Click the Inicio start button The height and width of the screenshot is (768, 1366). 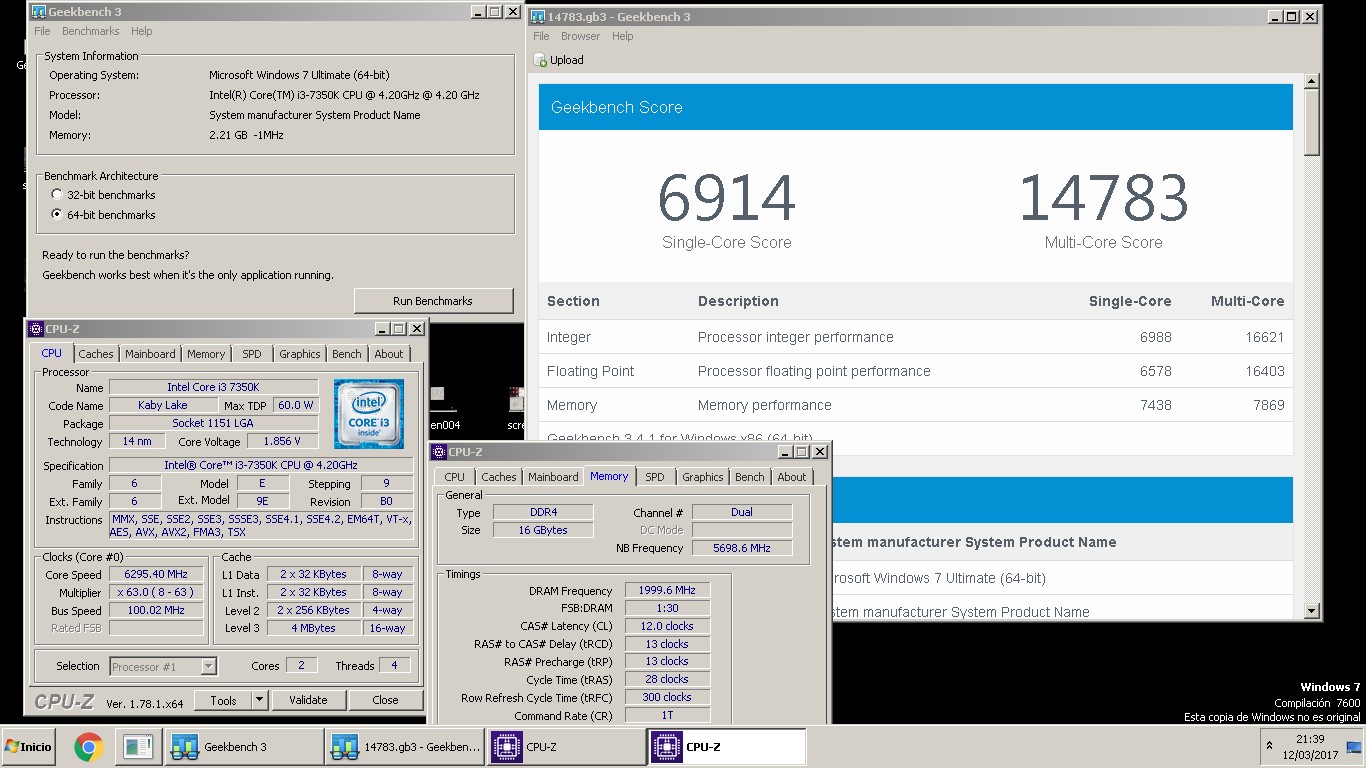pyautogui.click(x=28, y=746)
